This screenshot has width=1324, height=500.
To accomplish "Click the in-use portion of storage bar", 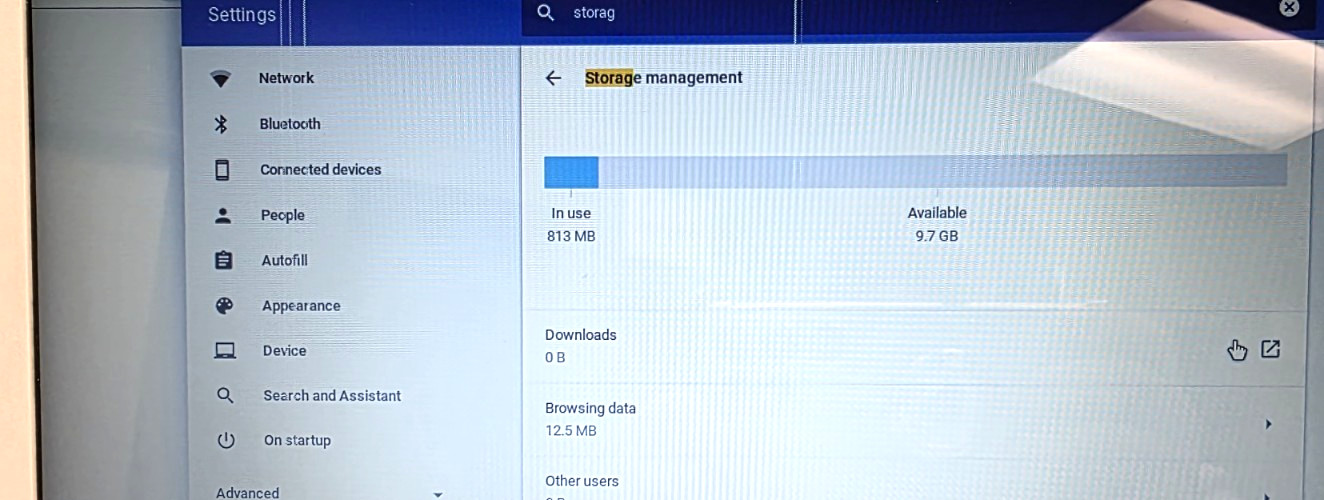I will point(571,172).
